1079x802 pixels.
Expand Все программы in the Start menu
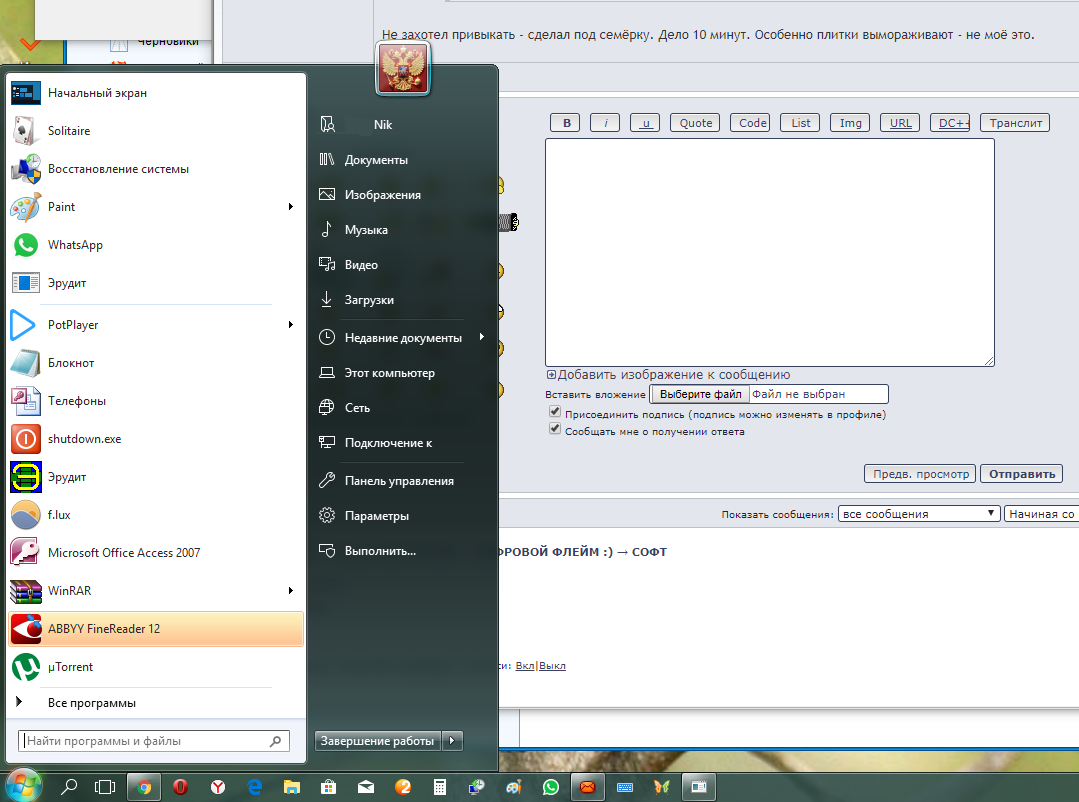pyautogui.click(x=156, y=703)
